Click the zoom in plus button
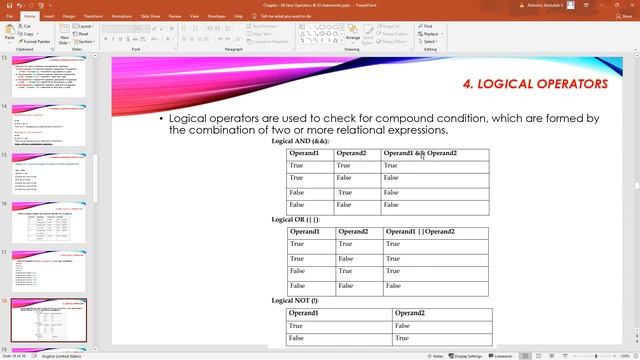 tap(614, 356)
